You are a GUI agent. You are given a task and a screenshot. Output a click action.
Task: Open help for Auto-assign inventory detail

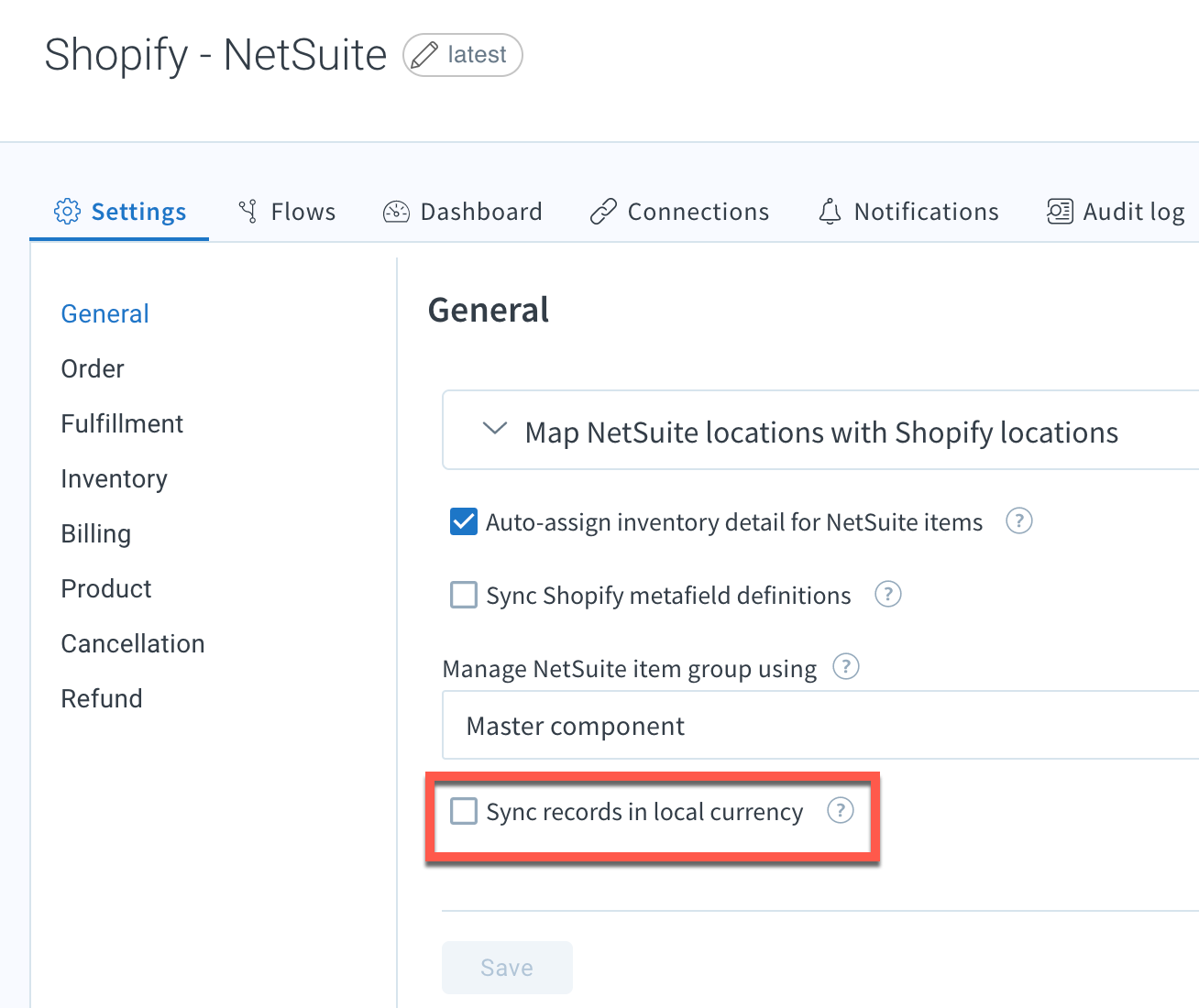1019,521
